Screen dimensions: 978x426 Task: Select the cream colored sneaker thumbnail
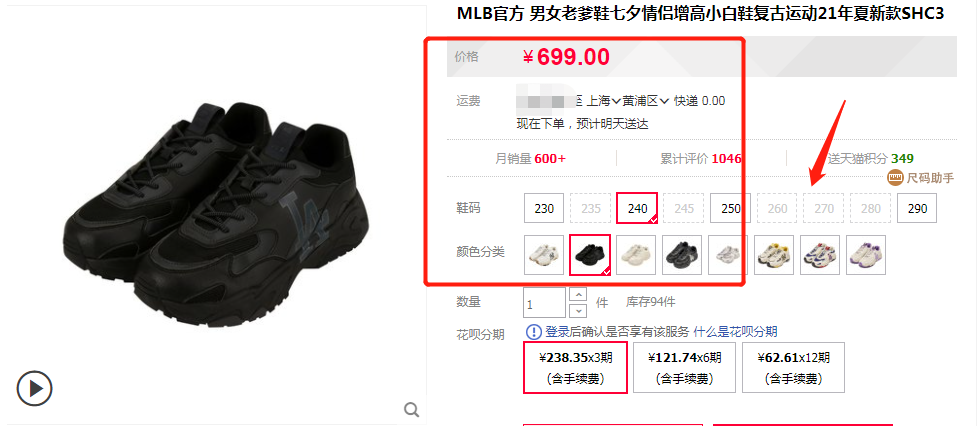pos(636,254)
